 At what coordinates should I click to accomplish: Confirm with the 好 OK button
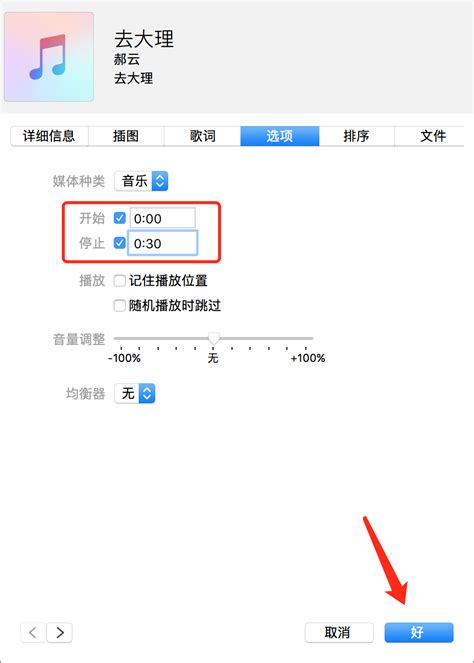point(419,633)
